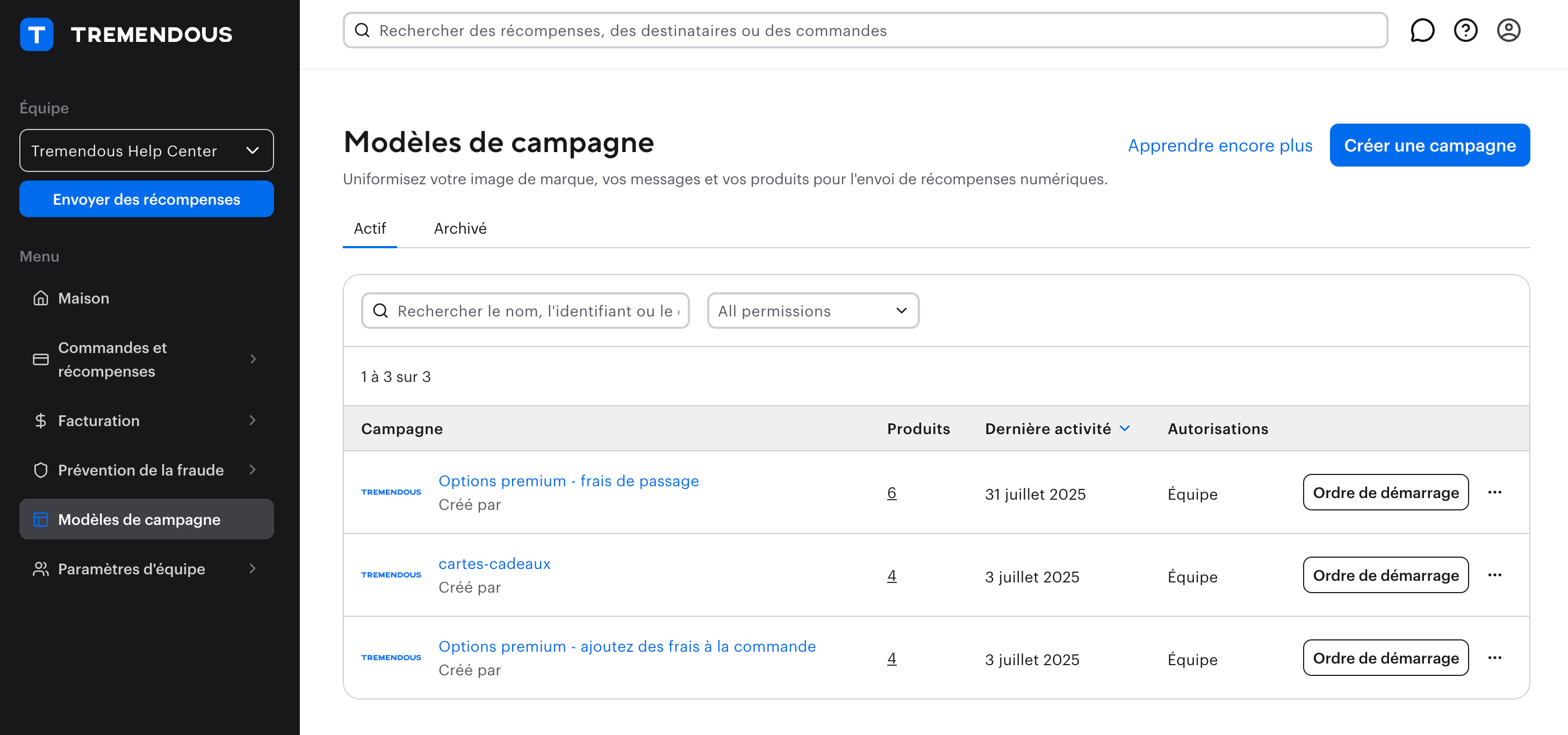This screenshot has width=1568, height=735.
Task: Click the Maison home icon
Action: [41, 298]
